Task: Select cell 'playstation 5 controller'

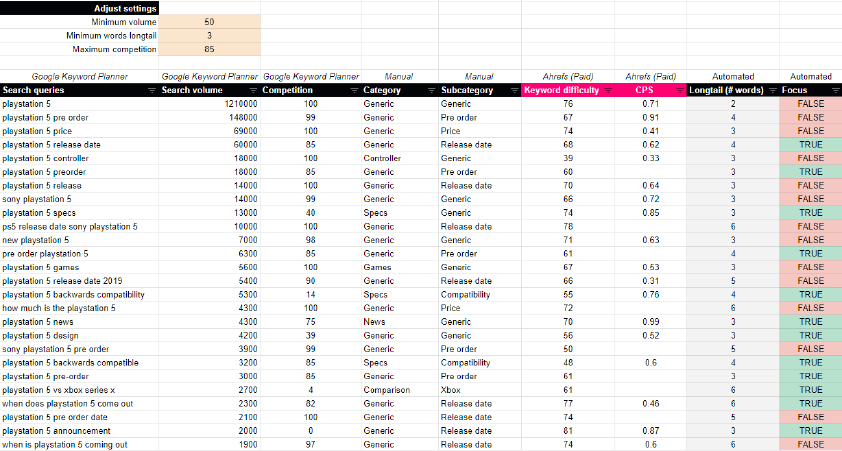Action: (x=79, y=158)
